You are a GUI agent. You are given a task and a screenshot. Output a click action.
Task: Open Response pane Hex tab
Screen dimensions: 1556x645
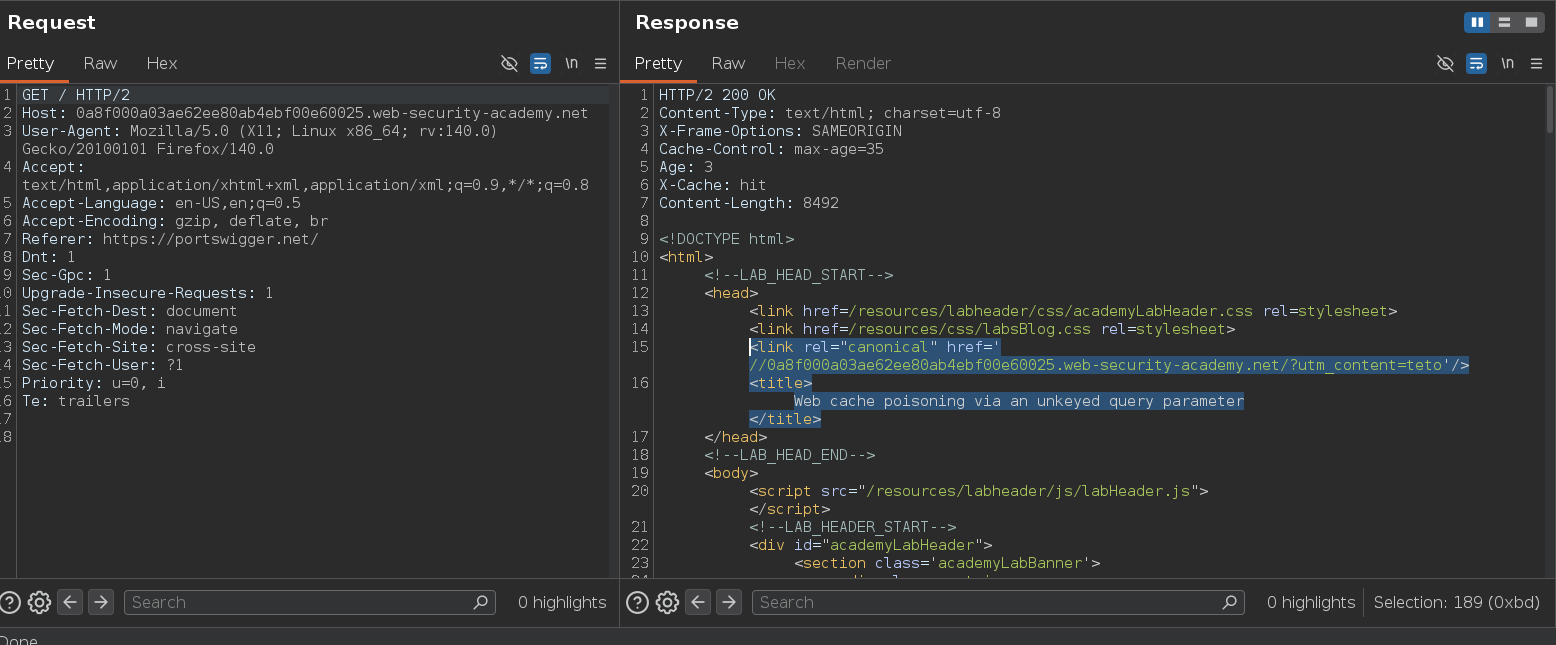click(x=790, y=63)
